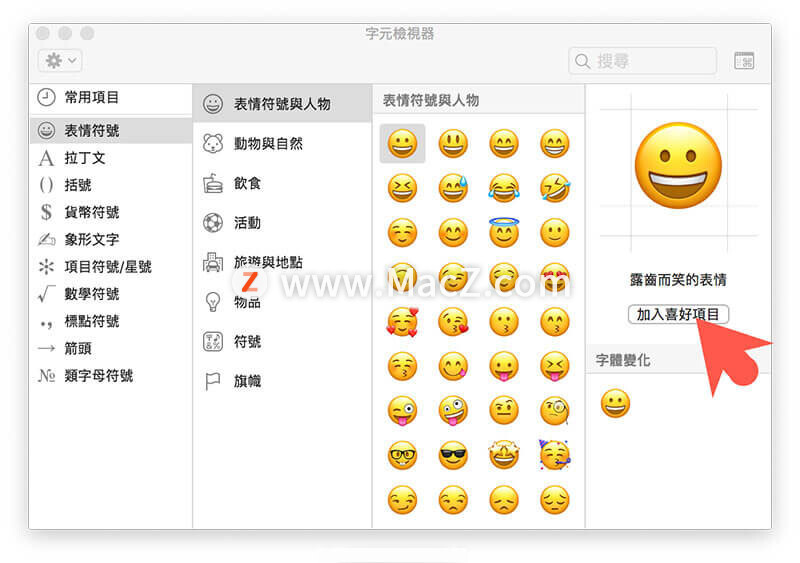Select 數學符號 in the sidebar
Image resolution: width=800 pixels, height=563 pixels.
coord(110,294)
